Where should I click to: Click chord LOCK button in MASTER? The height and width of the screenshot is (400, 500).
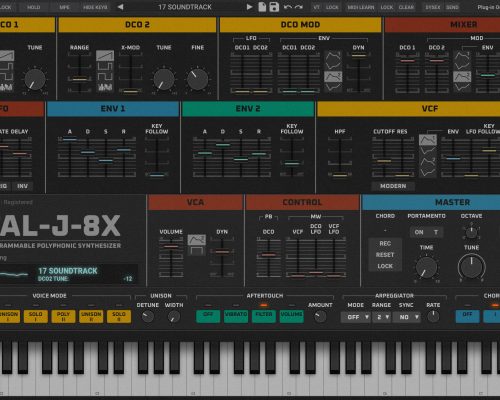coord(385,266)
